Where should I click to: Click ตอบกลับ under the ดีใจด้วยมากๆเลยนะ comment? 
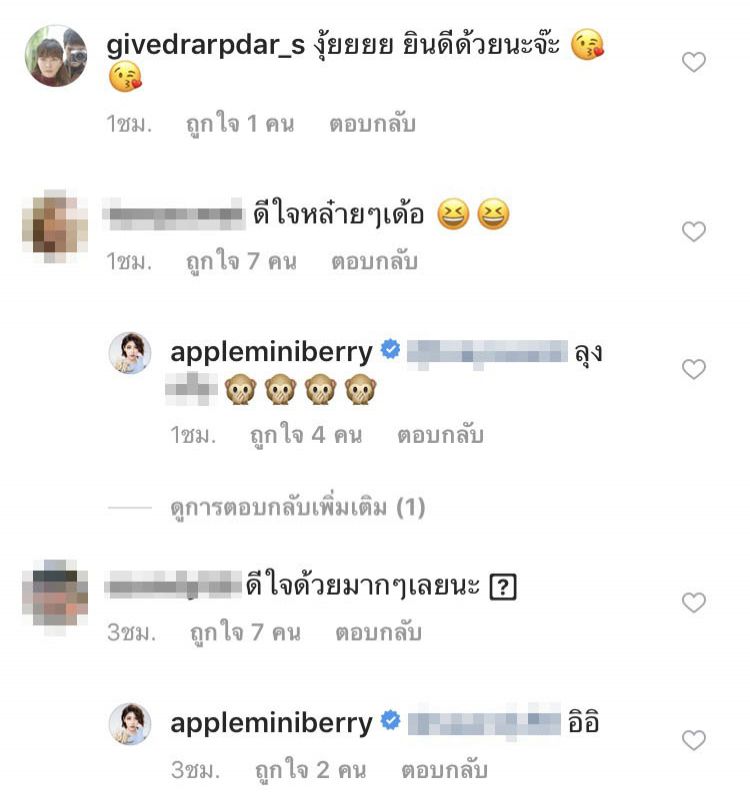(x=378, y=632)
